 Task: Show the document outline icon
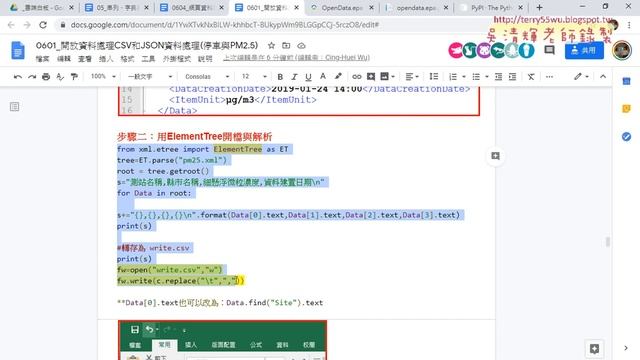(x=14, y=107)
